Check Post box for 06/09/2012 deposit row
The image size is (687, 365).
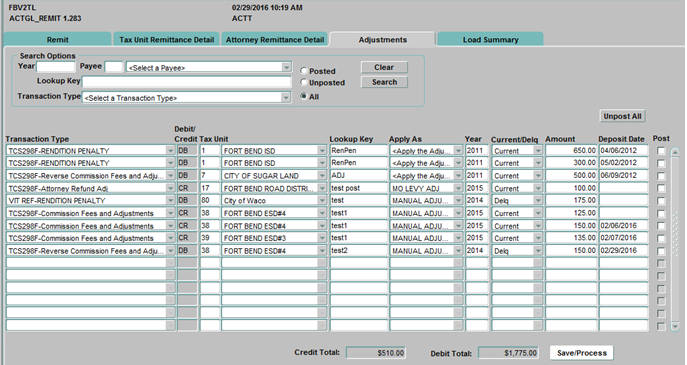point(661,176)
